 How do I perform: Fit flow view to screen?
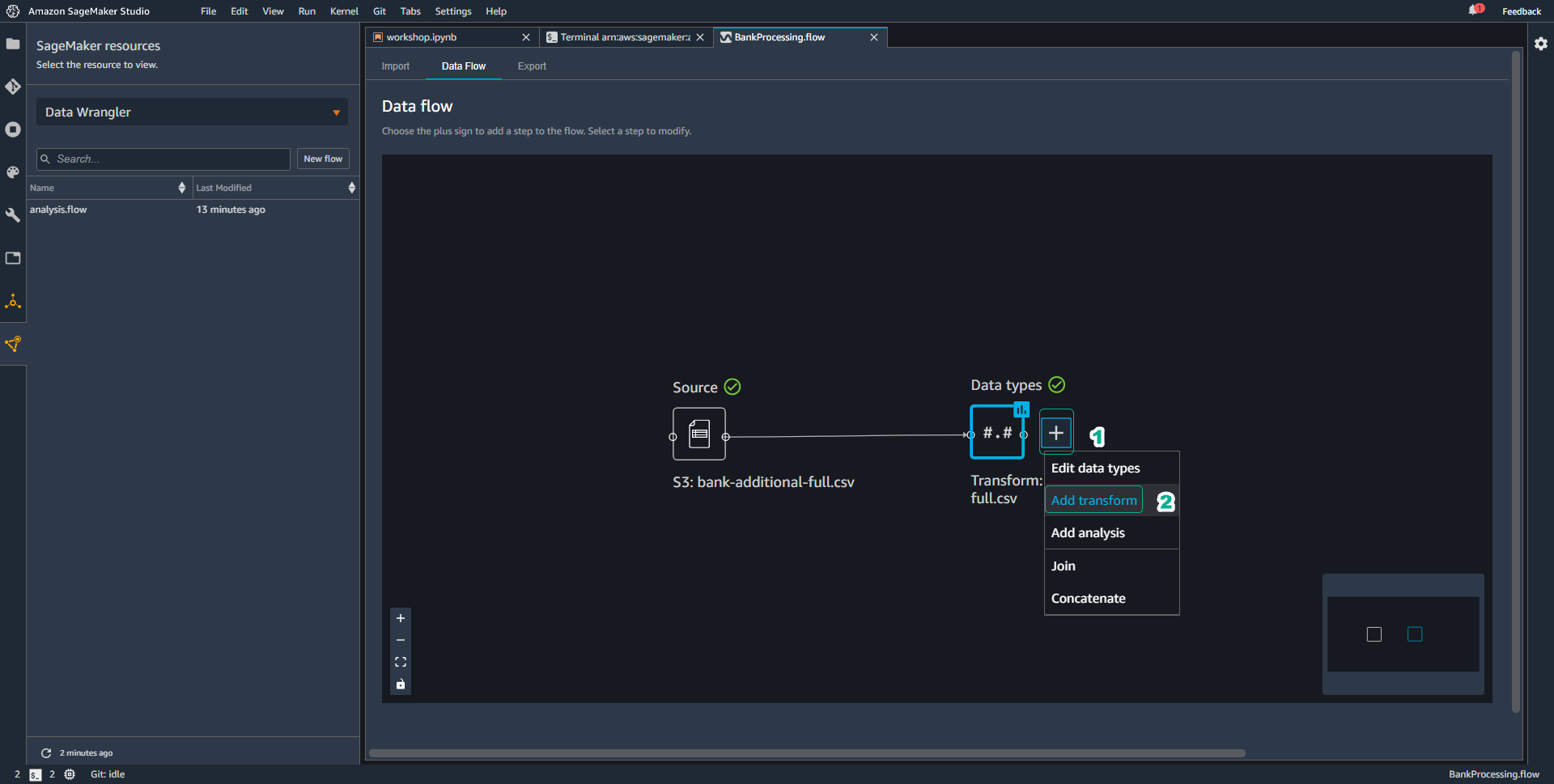[401, 662]
